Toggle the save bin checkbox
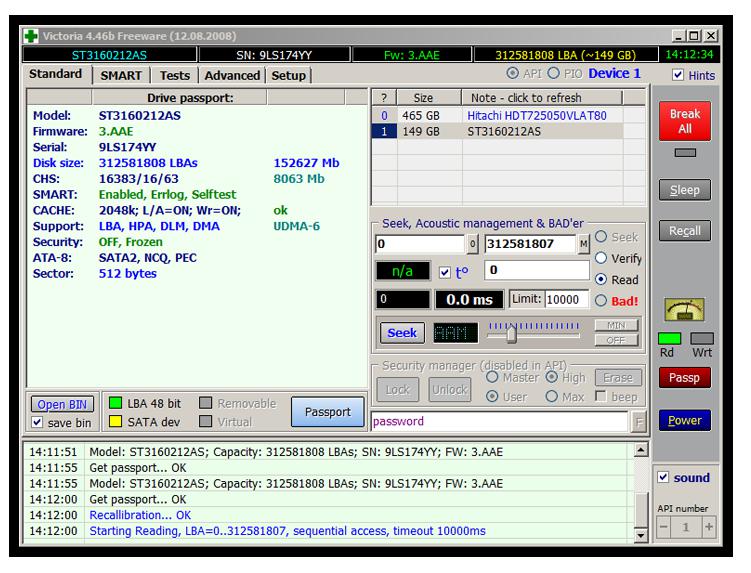 click(x=37, y=422)
